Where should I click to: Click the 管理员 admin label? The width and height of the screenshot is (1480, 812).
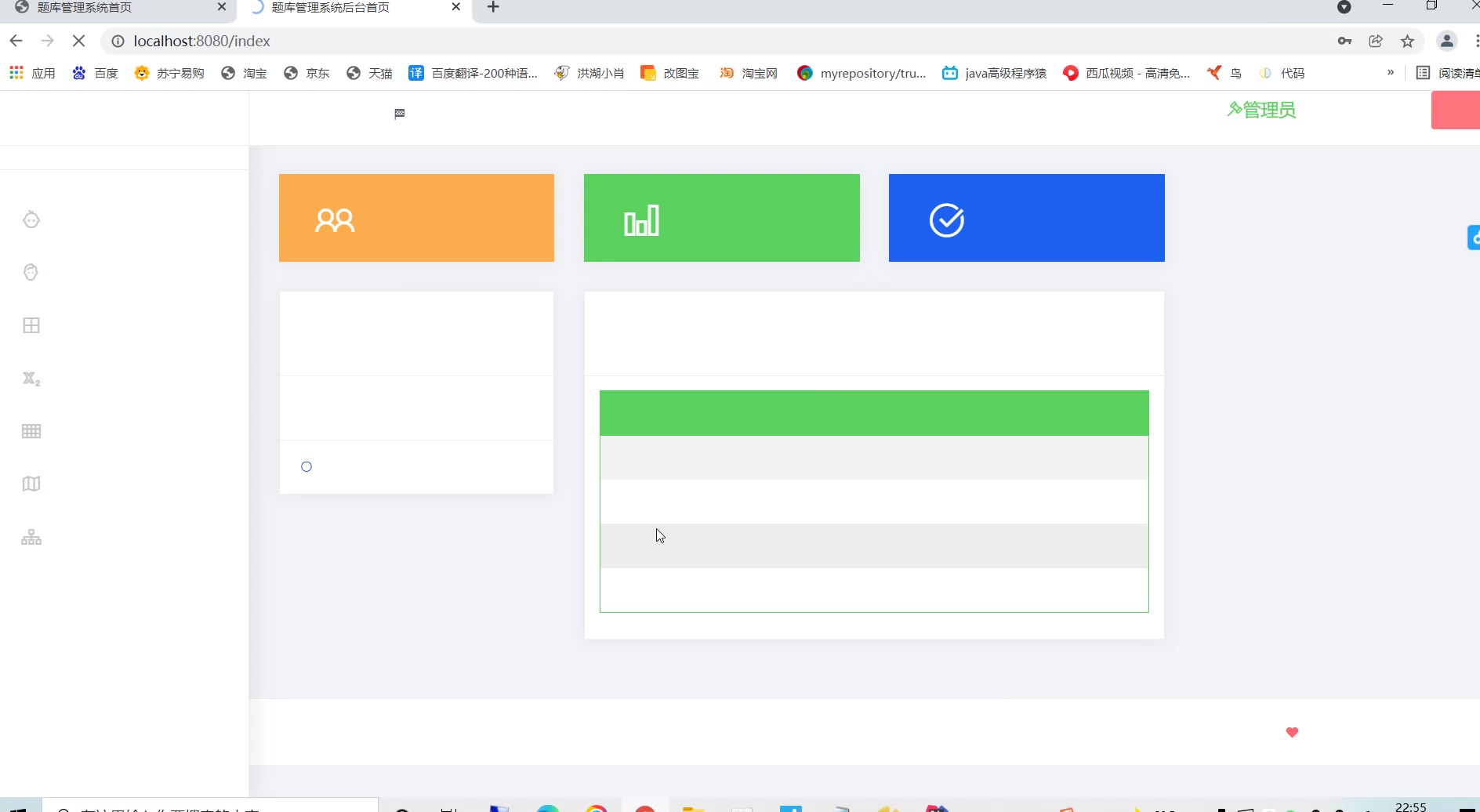[x=1261, y=110]
